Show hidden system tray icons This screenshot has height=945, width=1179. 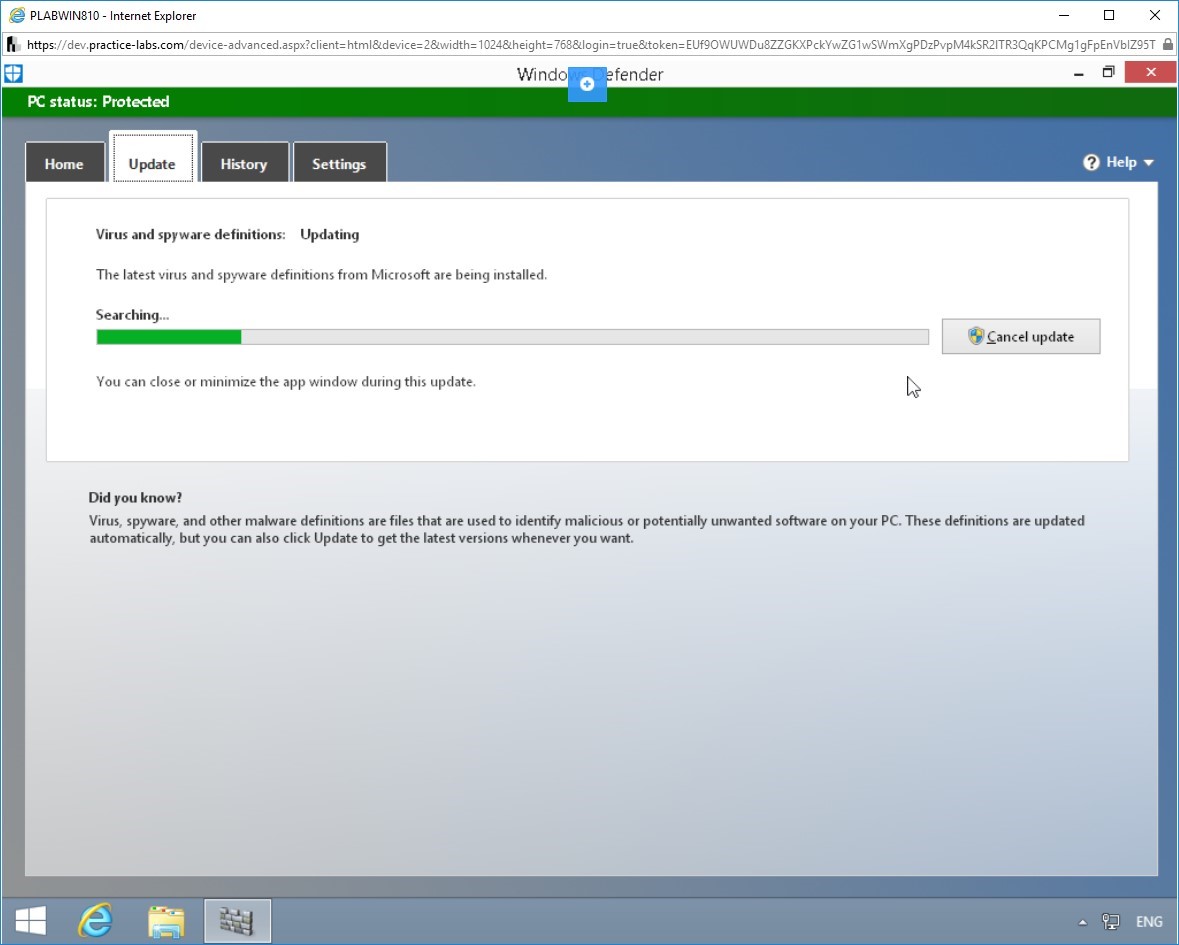coord(1083,922)
